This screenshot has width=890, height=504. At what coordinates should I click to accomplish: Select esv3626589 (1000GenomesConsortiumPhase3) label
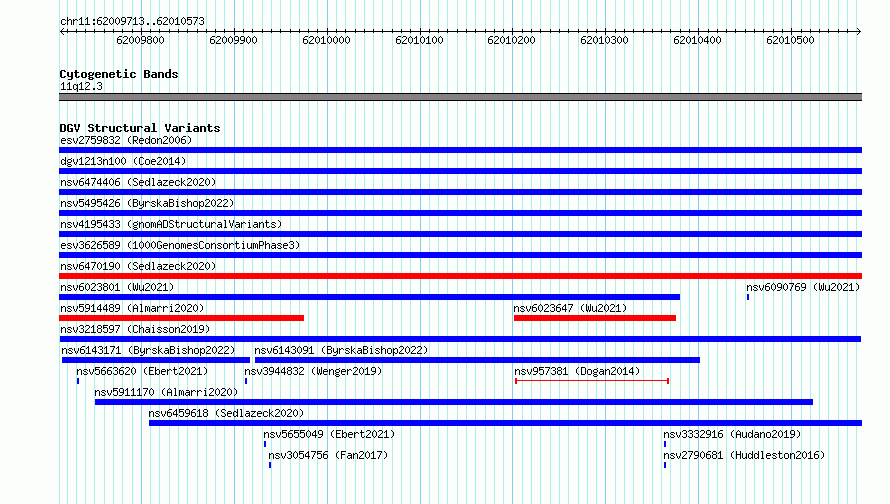(180, 245)
